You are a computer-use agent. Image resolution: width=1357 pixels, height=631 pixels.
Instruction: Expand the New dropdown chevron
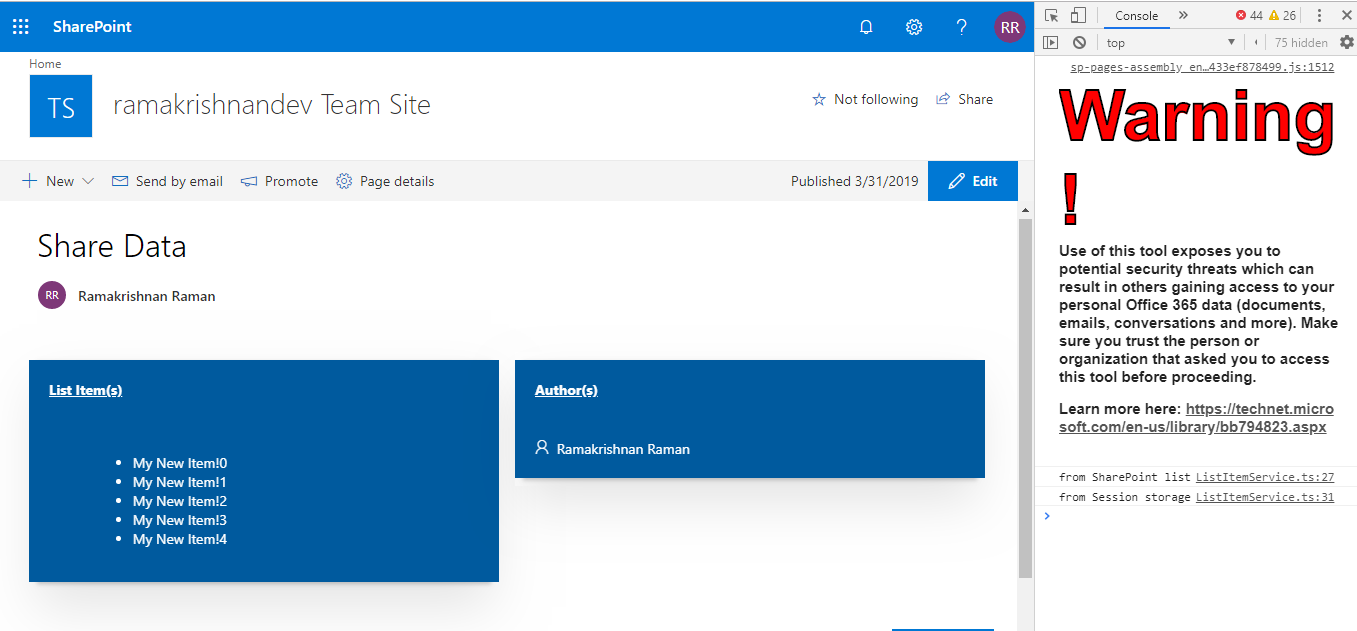tap(87, 181)
